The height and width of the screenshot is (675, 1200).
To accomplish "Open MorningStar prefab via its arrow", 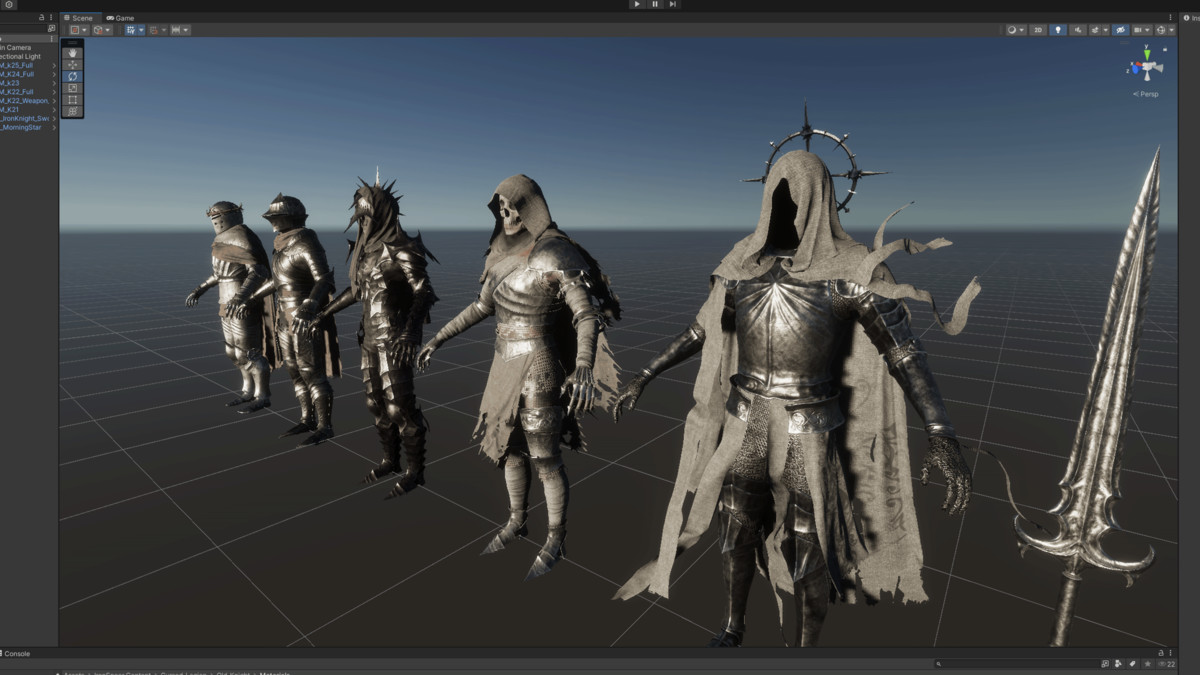I will pyautogui.click(x=54, y=127).
